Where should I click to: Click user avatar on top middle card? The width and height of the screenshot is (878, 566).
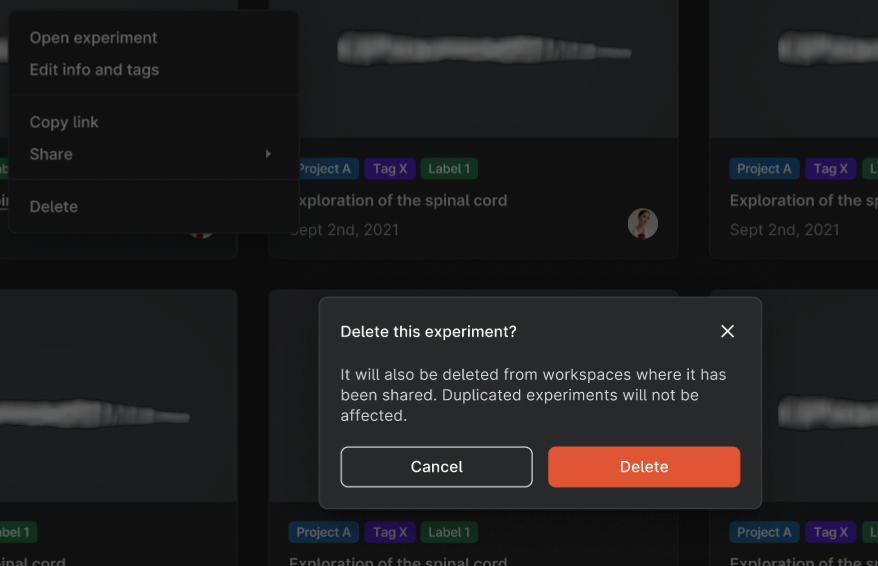(642, 224)
